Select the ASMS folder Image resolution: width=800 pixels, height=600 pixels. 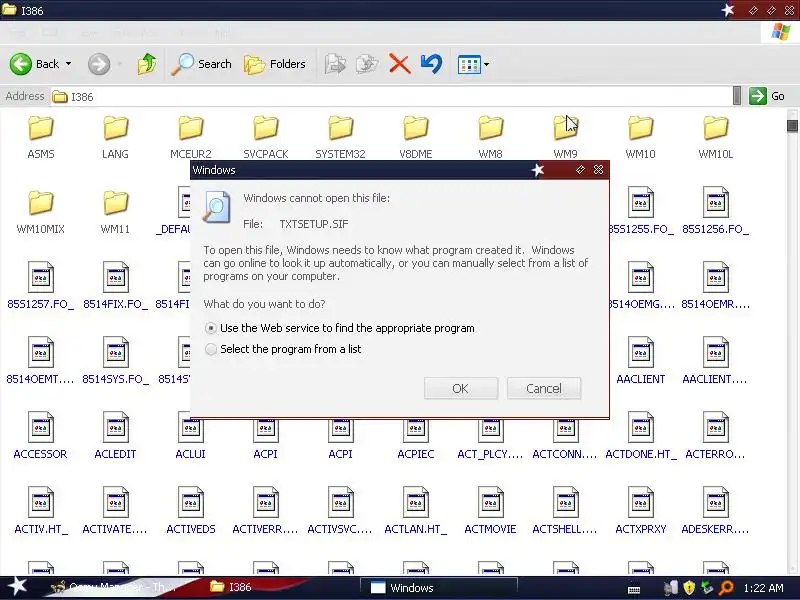pos(41,137)
